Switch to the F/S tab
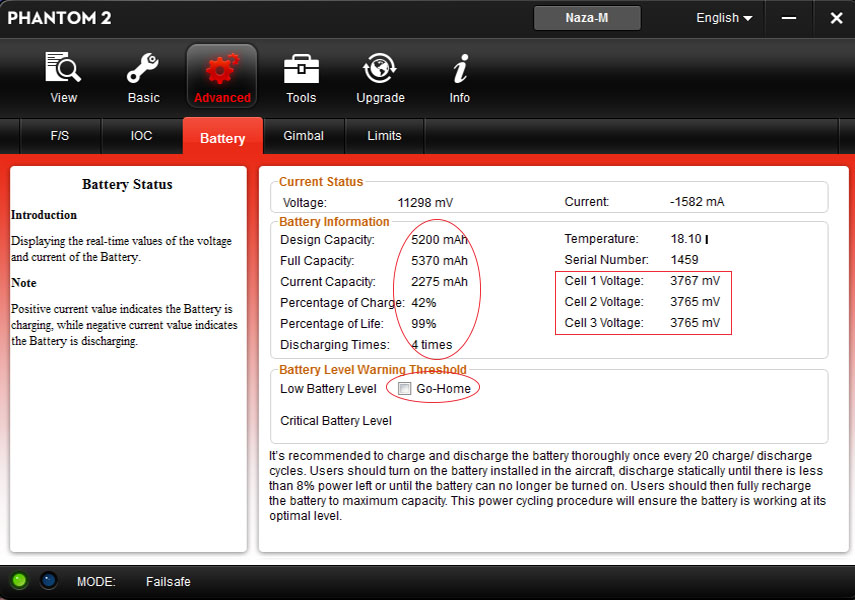The image size is (855, 600). (60, 136)
